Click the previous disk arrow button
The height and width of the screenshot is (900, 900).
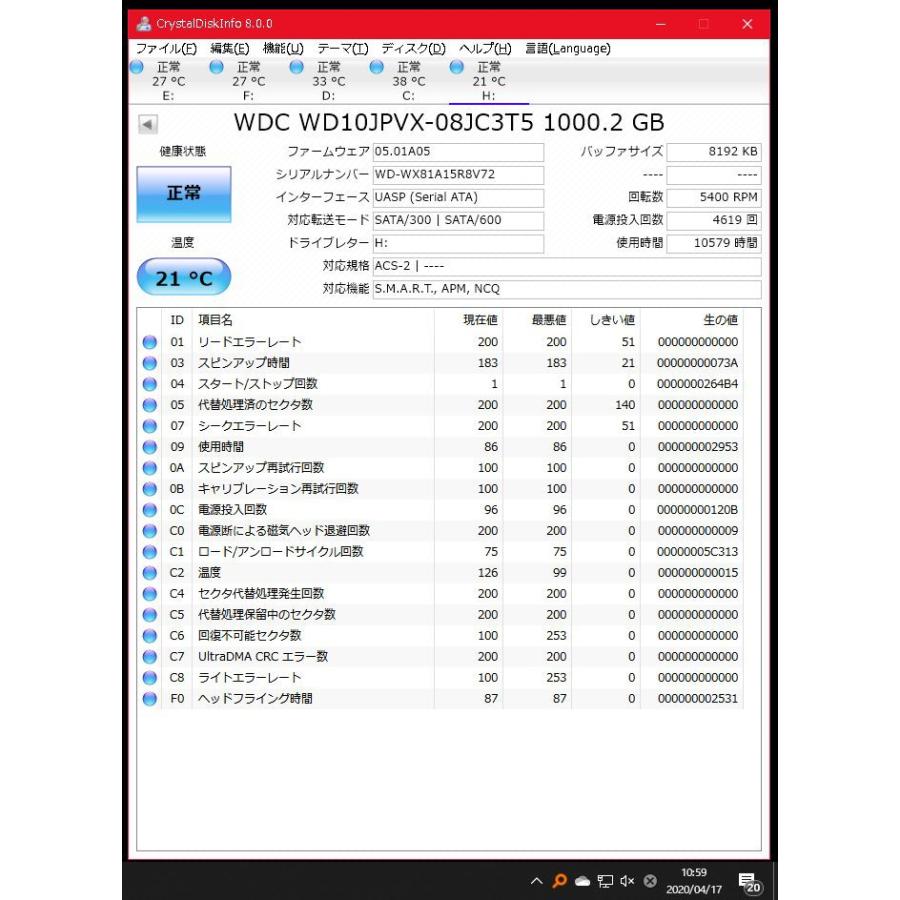click(148, 125)
